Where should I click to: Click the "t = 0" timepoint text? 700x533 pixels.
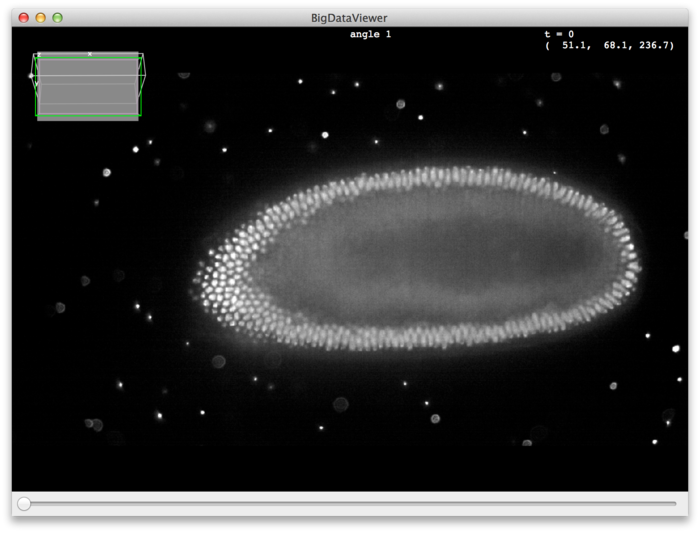559,34
